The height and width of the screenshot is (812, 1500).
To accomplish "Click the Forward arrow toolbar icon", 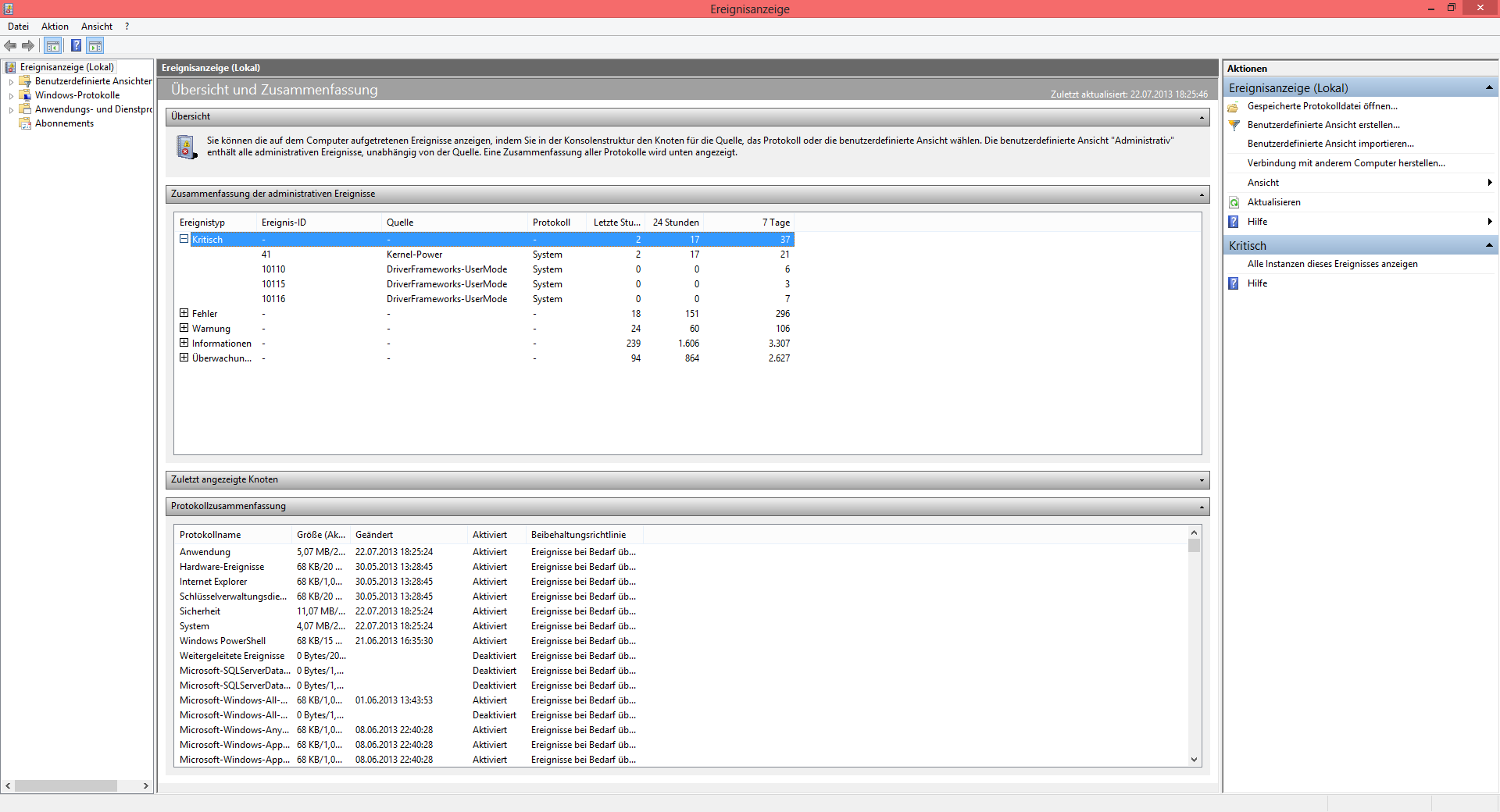I will point(28,46).
